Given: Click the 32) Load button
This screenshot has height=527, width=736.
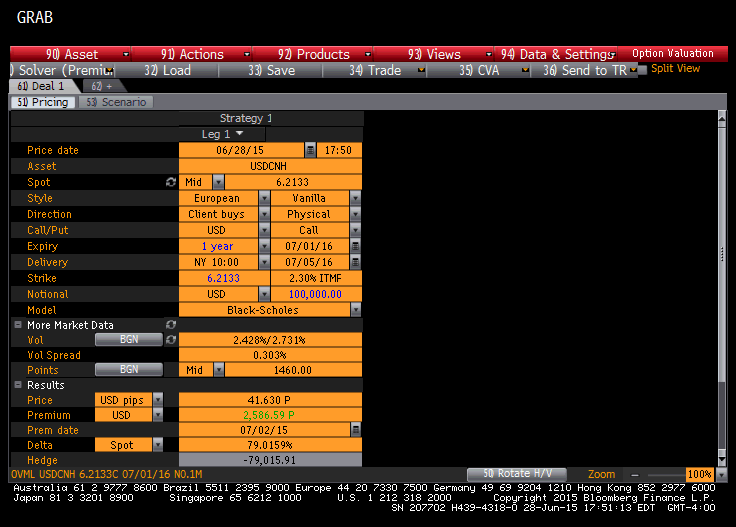Looking at the screenshot, I should (167, 70).
